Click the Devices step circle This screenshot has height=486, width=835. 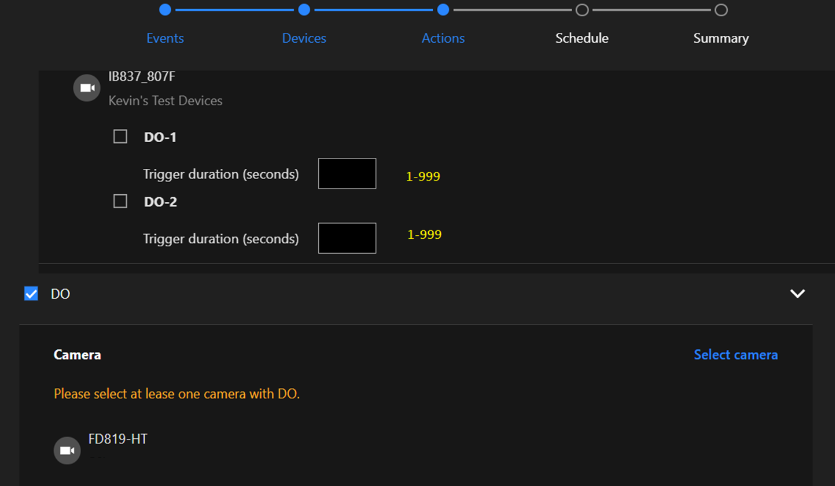[304, 10]
